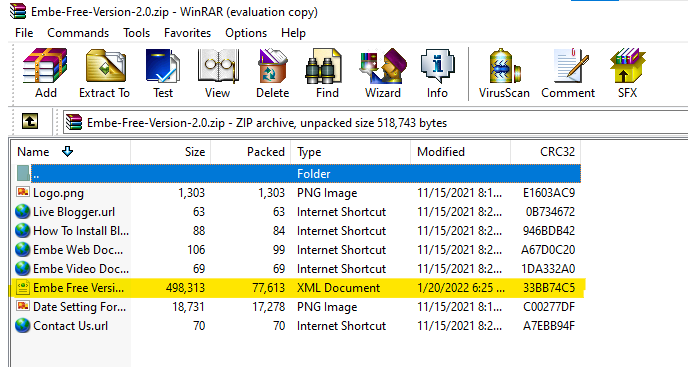Select the Logo.png file name

[58, 193]
